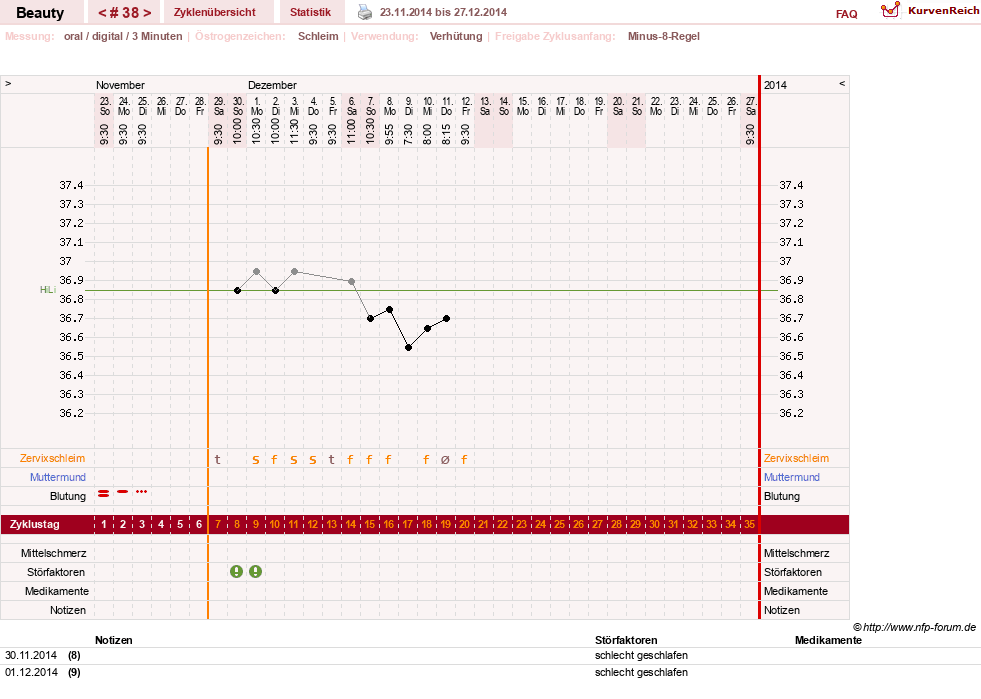The image size is (981, 699).
Task: Go to previous cycle using the < arrow
Action: (x=102, y=13)
